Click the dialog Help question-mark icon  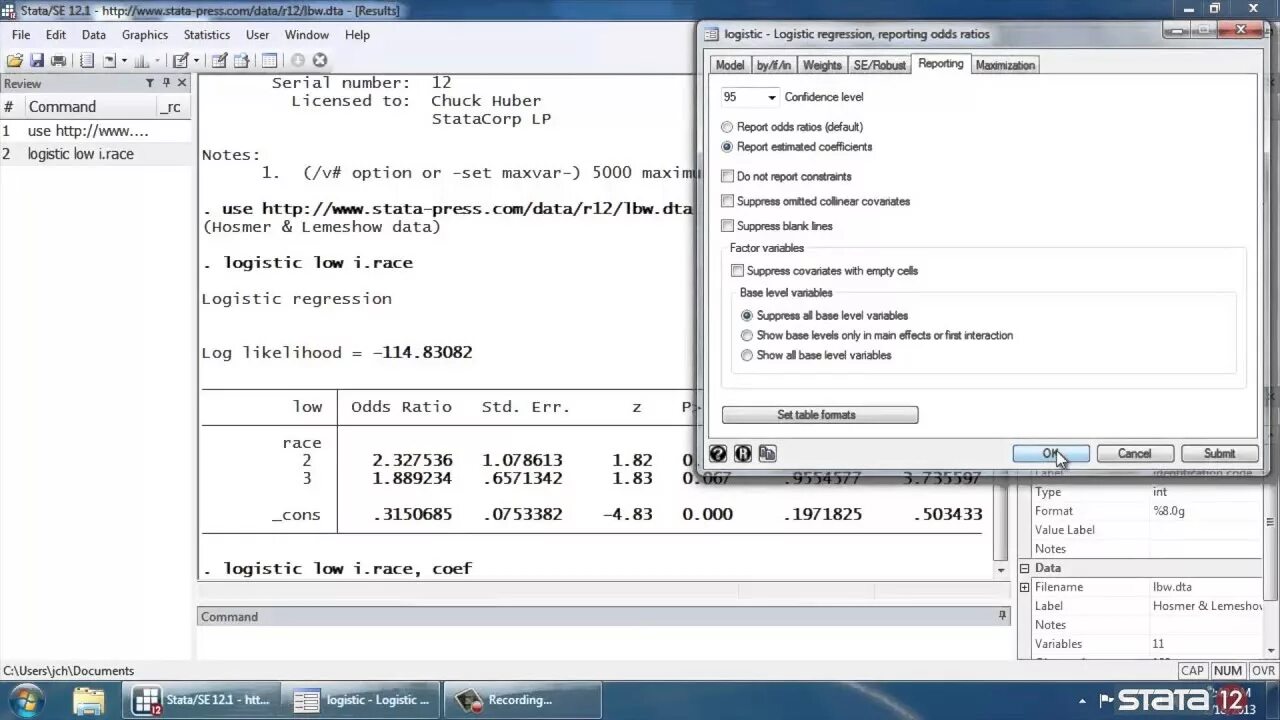(x=718, y=453)
